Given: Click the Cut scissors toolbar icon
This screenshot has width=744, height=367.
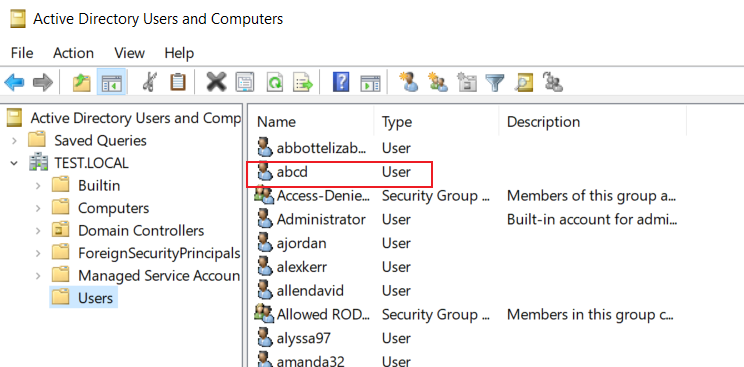Looking at the screenshot, I should (x=149, y=83).
